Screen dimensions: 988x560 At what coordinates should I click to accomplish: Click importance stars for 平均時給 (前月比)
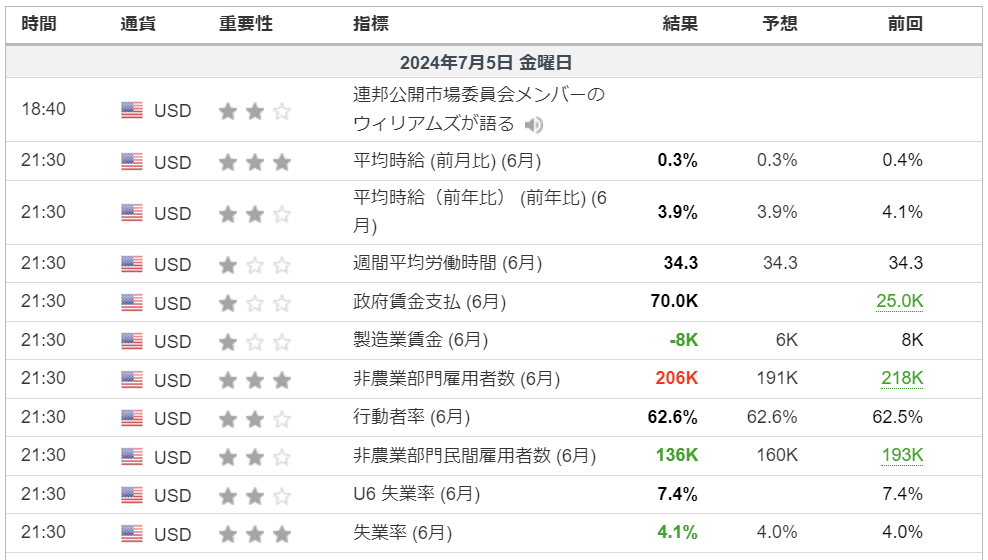255,162
